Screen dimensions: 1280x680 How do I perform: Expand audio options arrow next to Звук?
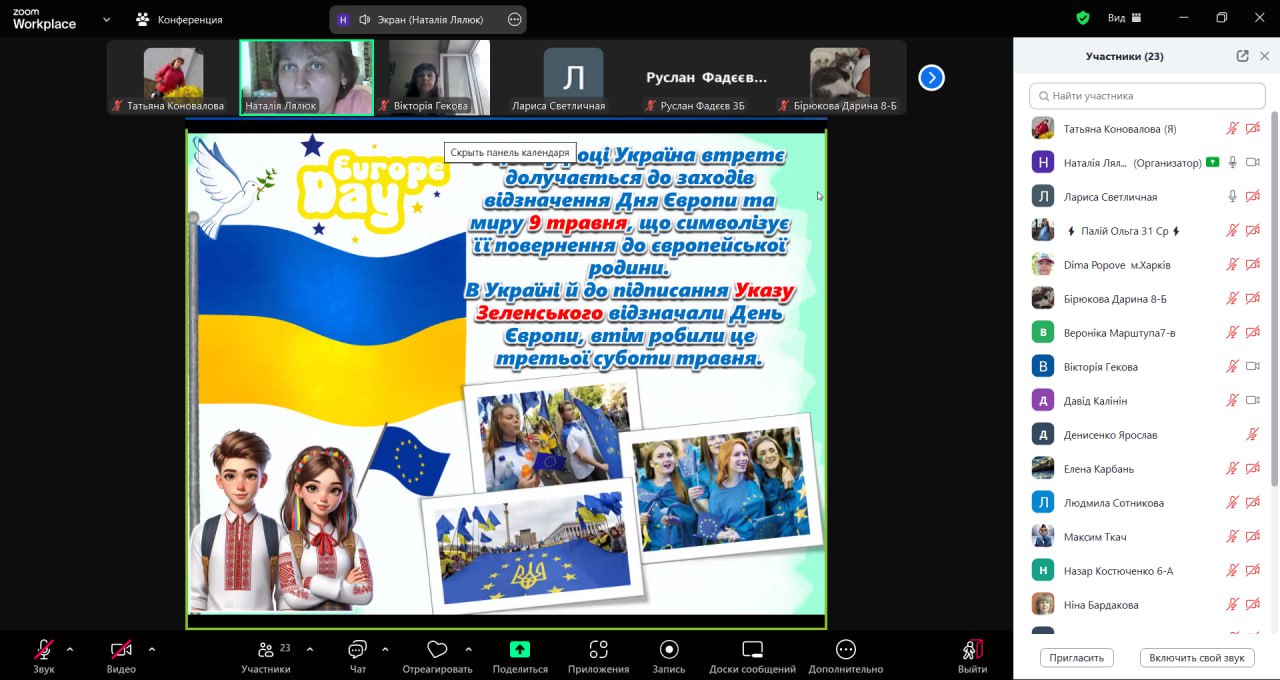70,649
